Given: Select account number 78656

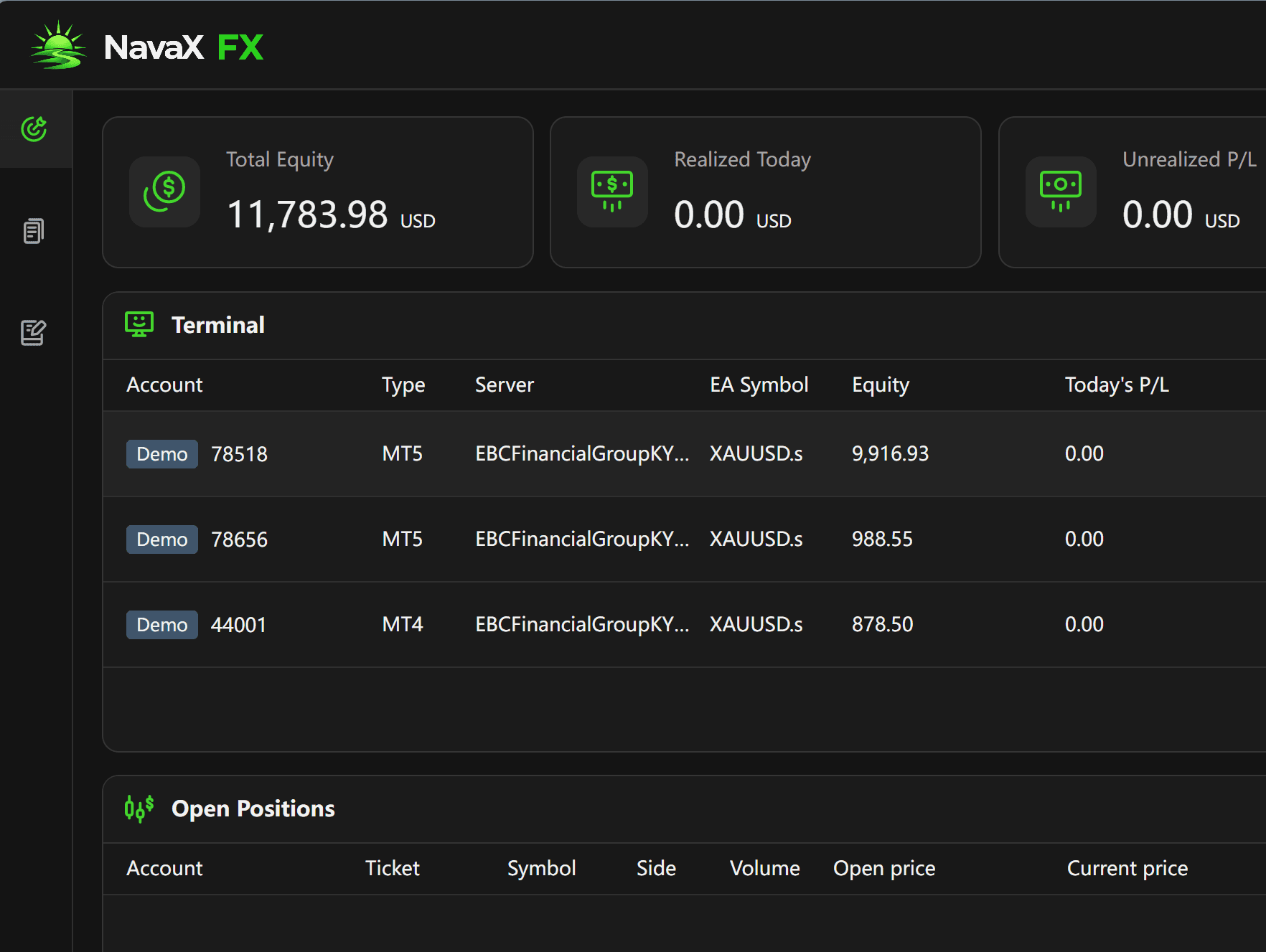Looking at the screenshot, I should [239, 539].
